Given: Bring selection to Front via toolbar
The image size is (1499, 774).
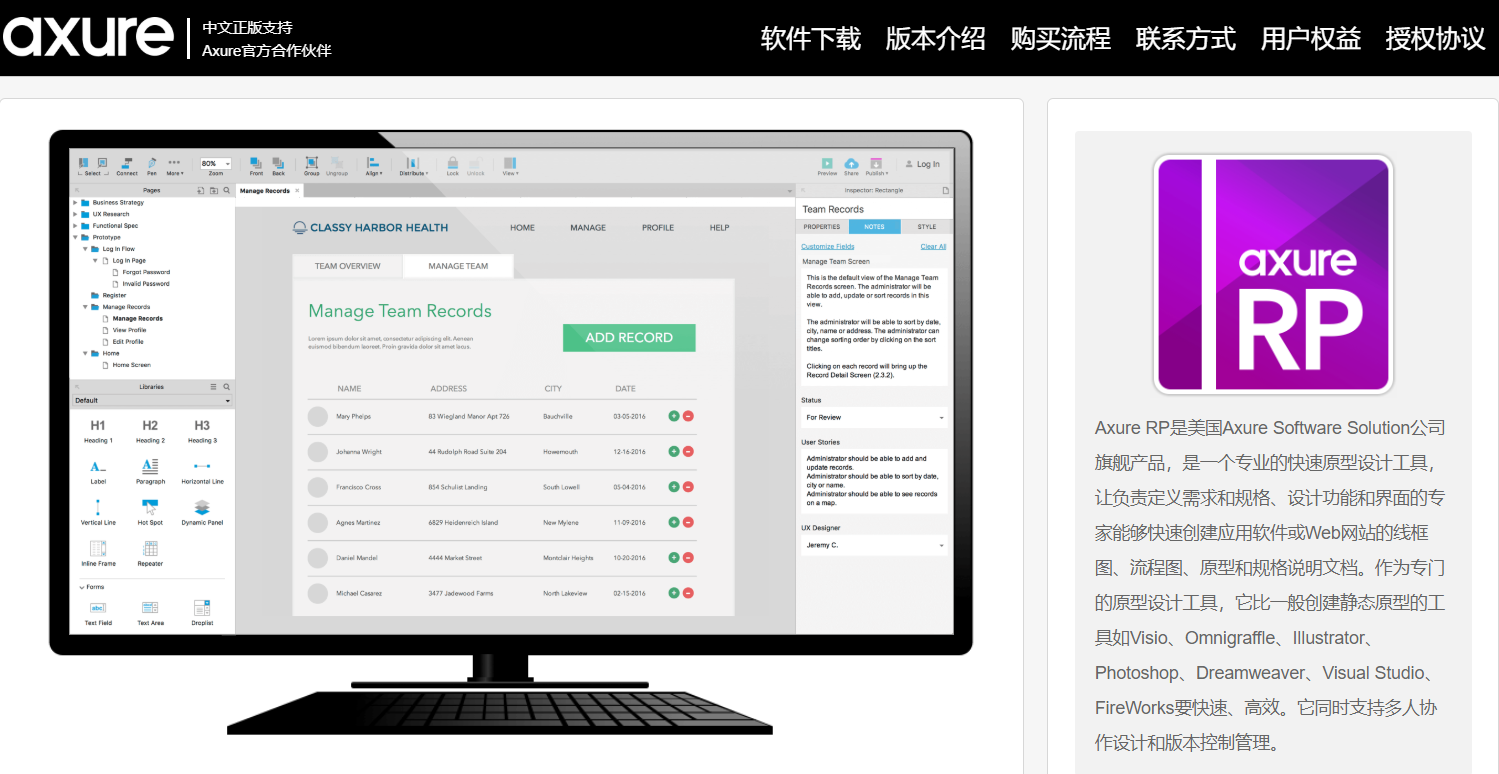Looking at the screenshot, I should (x=256, y=166).
